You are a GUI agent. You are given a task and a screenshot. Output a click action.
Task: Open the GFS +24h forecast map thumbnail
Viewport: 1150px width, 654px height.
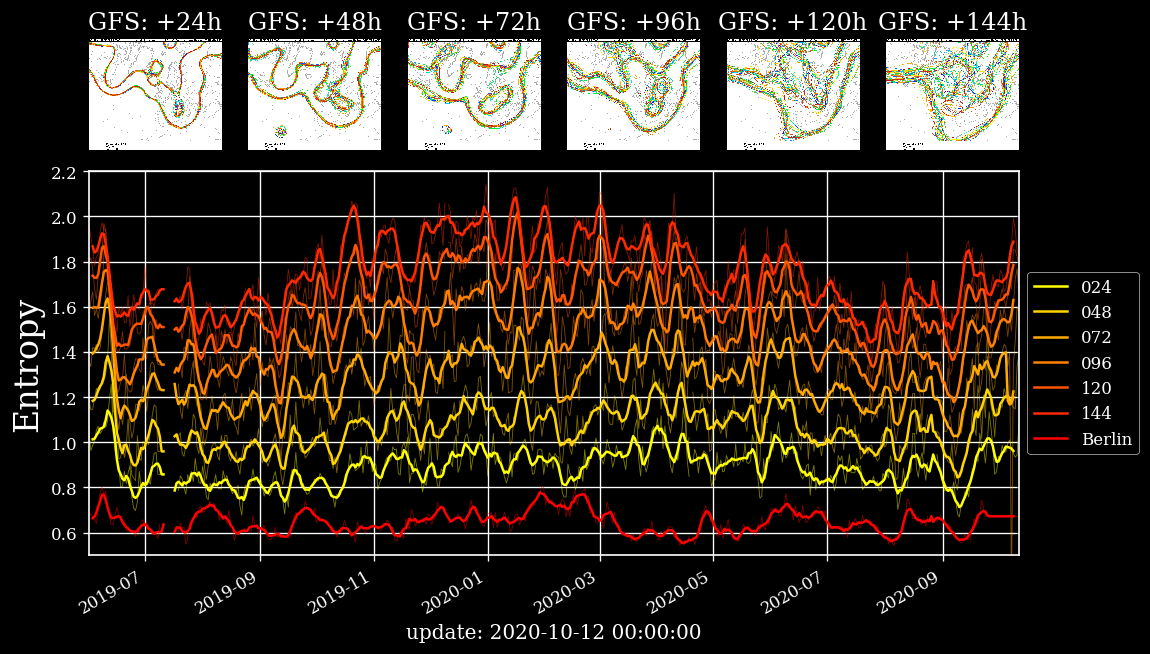pos(155,94)
